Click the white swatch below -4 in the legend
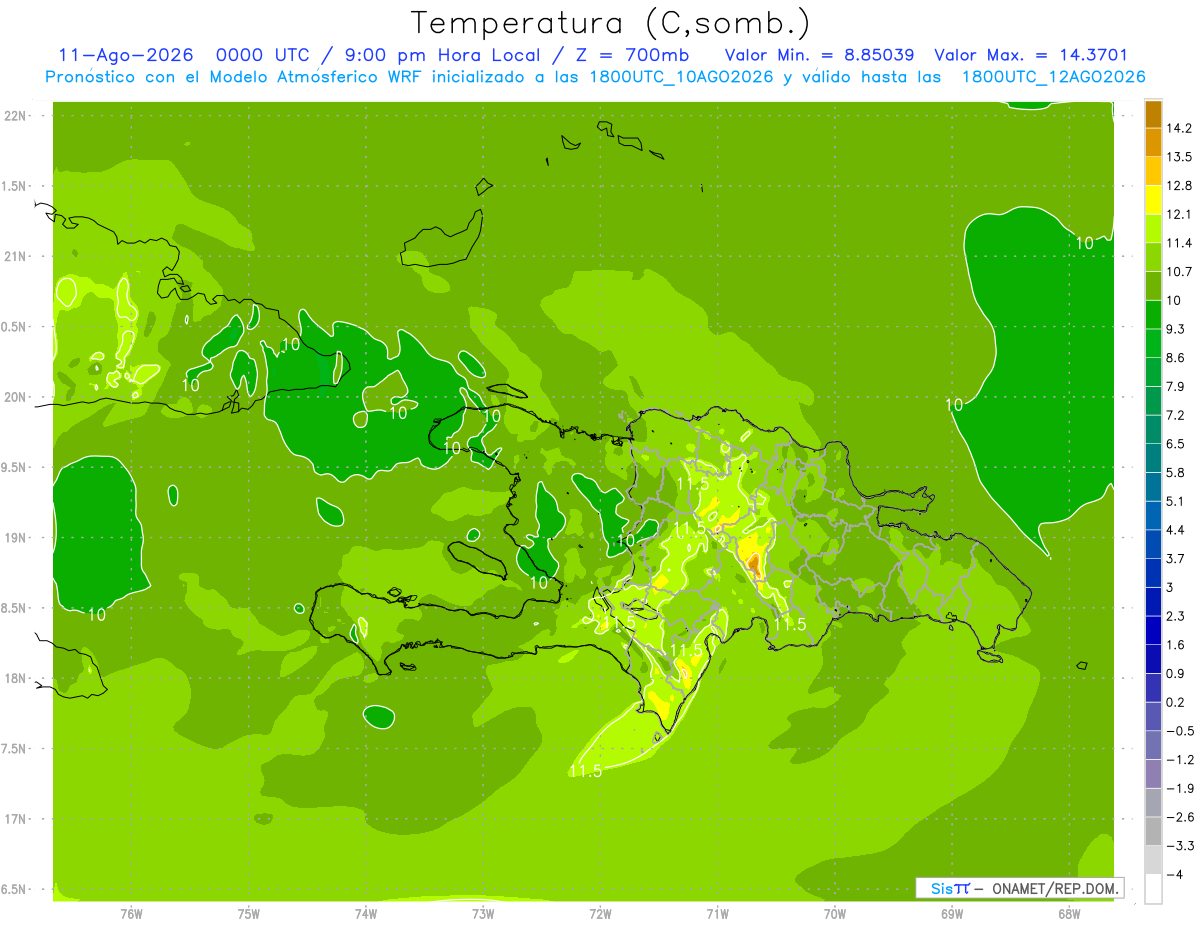The height and width of the screenshot is (927, 1200). click(1153, 889)
